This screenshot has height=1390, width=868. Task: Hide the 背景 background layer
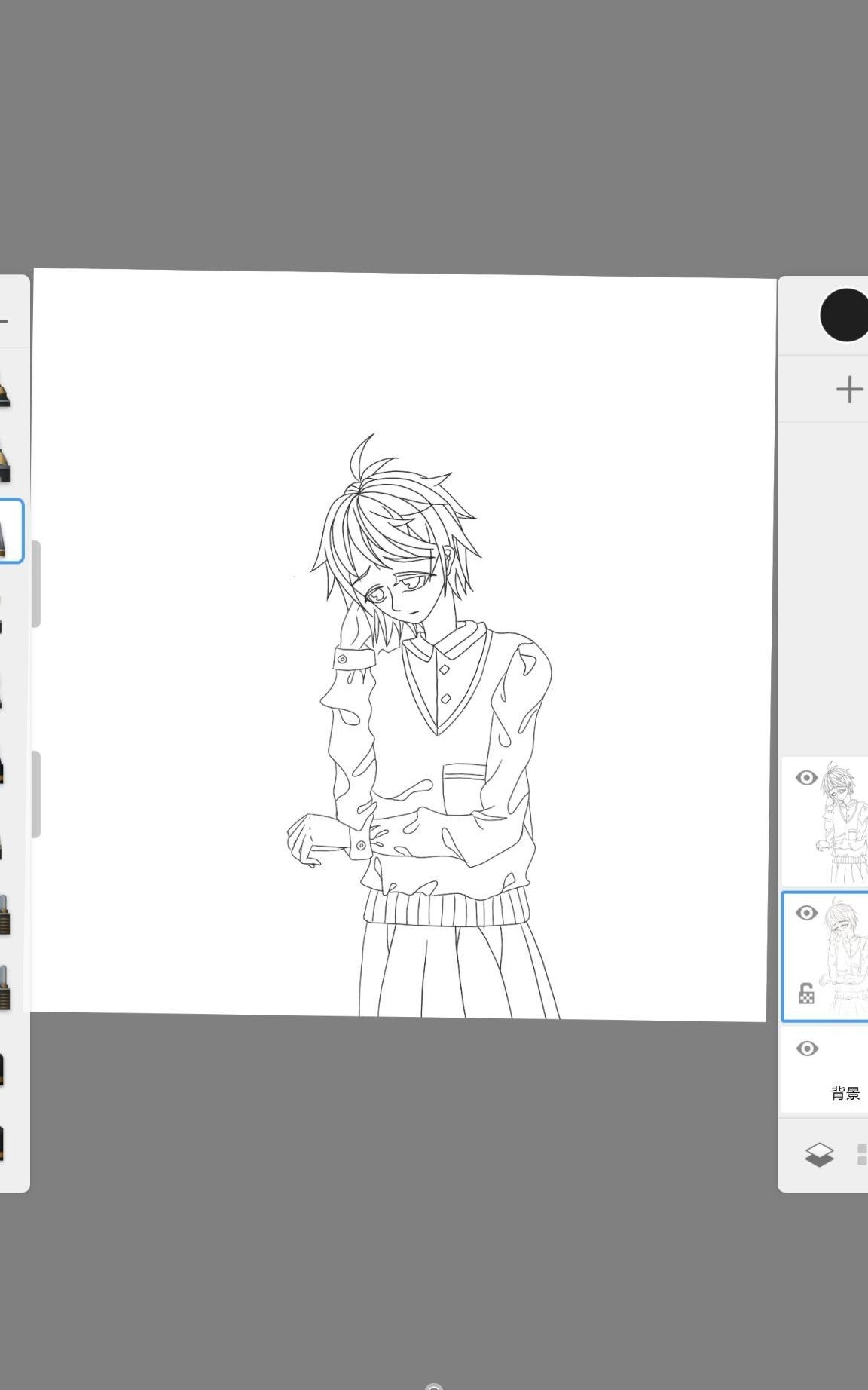[807, 1049]
